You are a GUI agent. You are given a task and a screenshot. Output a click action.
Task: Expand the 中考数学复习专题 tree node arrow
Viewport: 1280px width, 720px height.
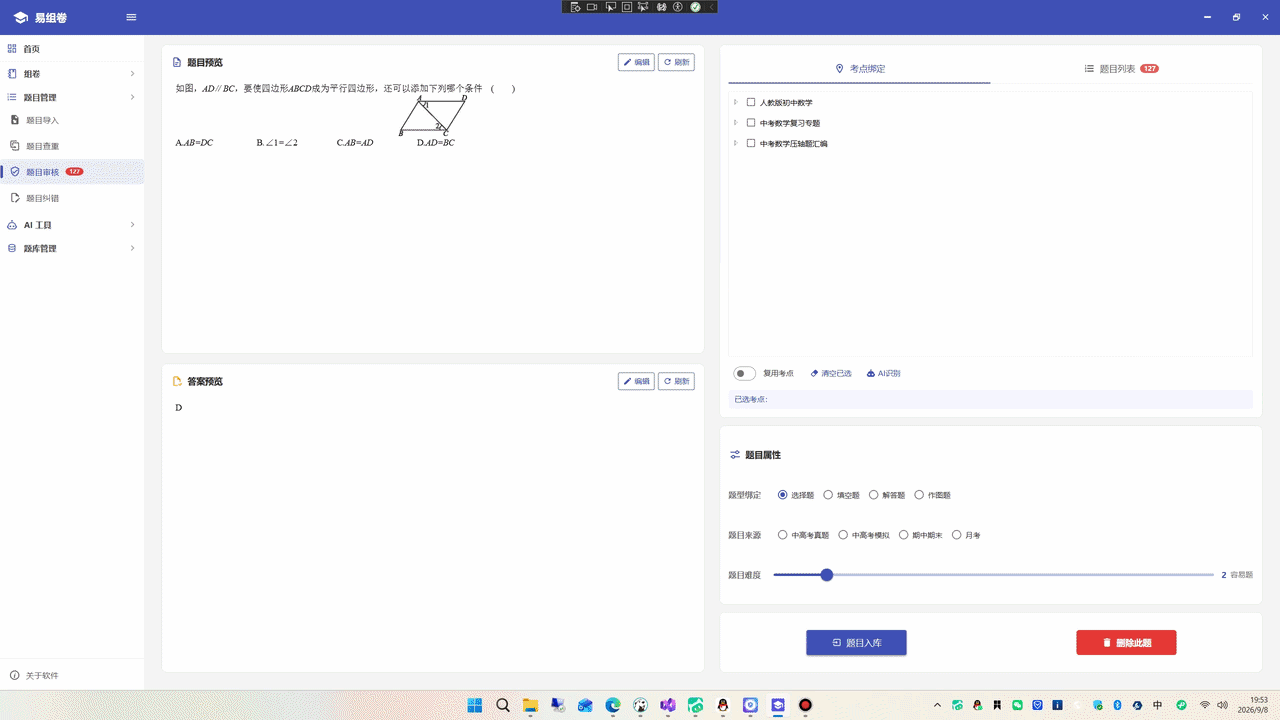pos(736,123)
